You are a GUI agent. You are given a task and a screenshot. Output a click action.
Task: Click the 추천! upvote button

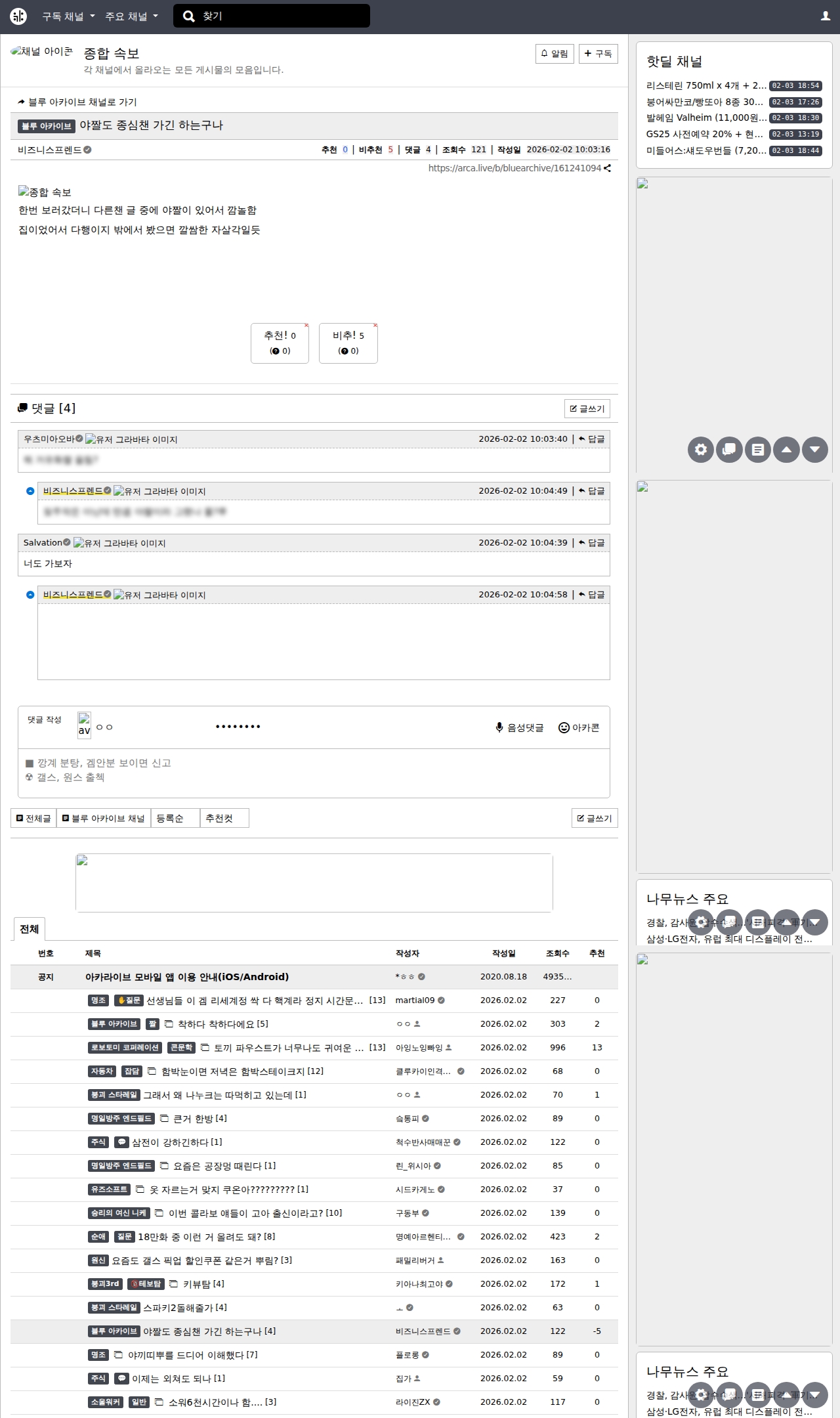pyautogui.click(x=280, y=343)
